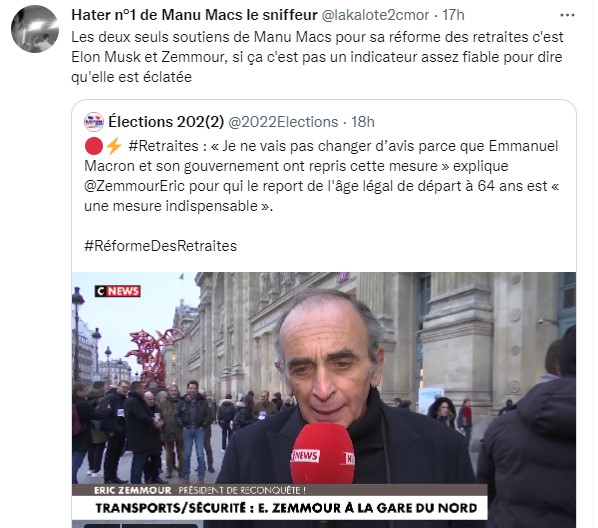Viewport: 598px width, 528px height.
Task: Click the Élections 202(2) round avatar
Action: [93, 122]
